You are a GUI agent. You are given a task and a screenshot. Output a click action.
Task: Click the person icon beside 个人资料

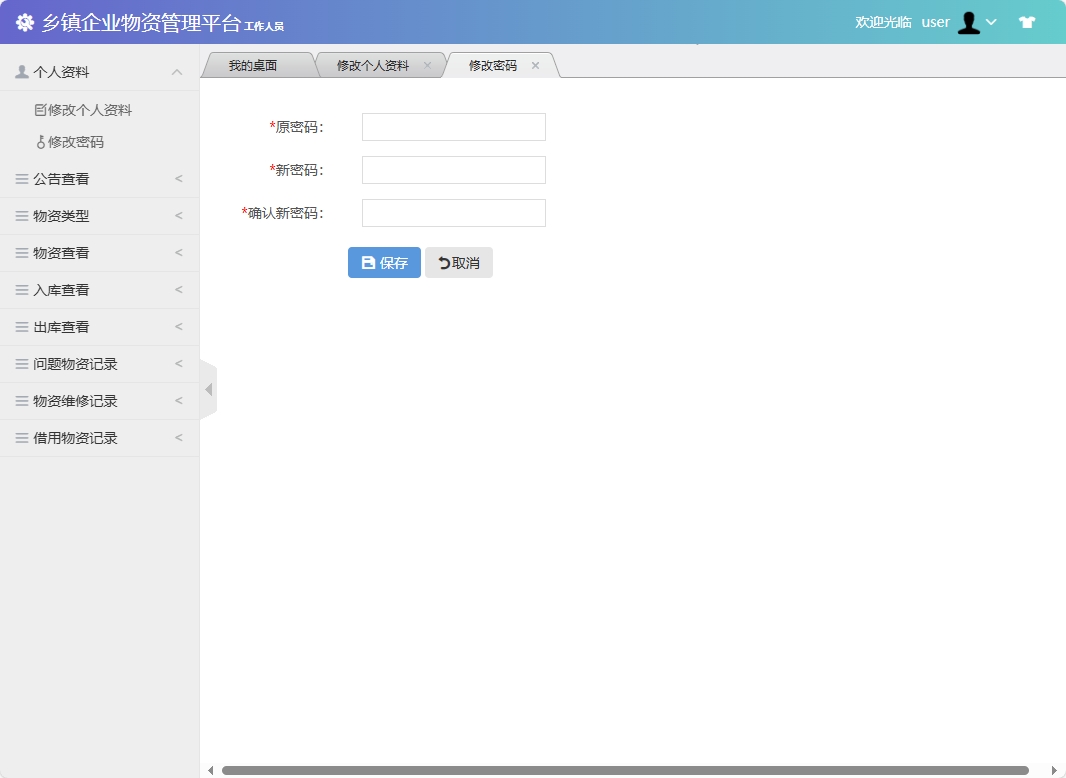point(20,71)
